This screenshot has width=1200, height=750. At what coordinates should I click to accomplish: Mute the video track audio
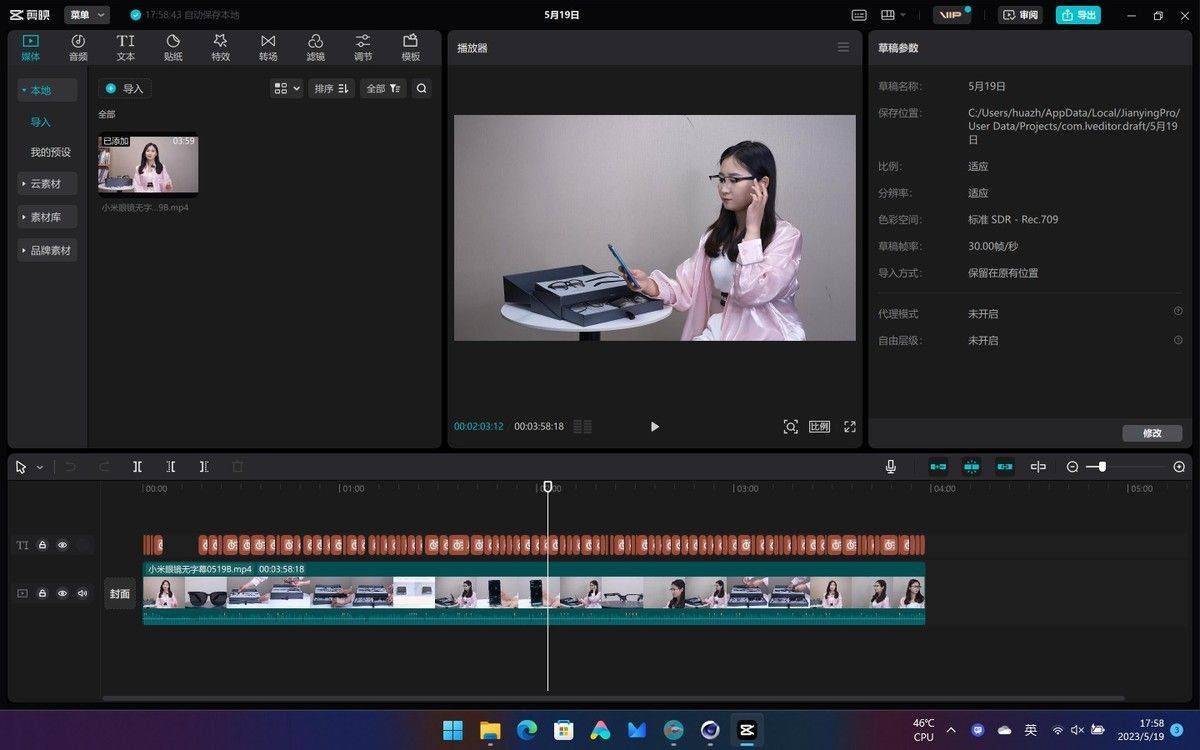82,593
